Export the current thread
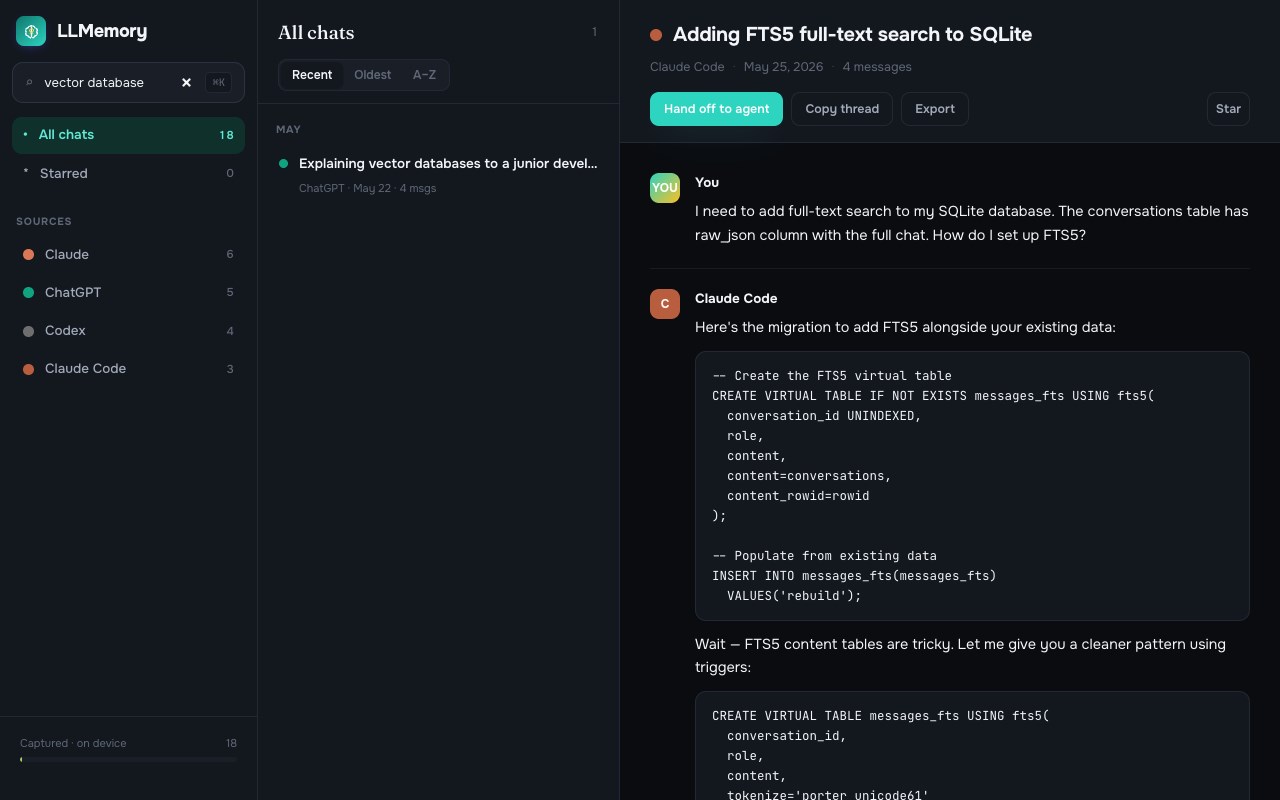The width and height of the screenshot is (1280, 800). [935, 109]
